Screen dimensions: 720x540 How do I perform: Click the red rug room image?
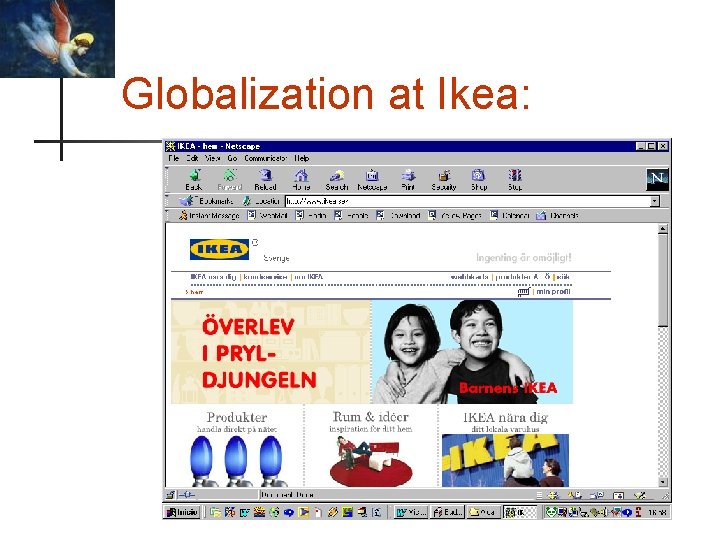(371, 461)
